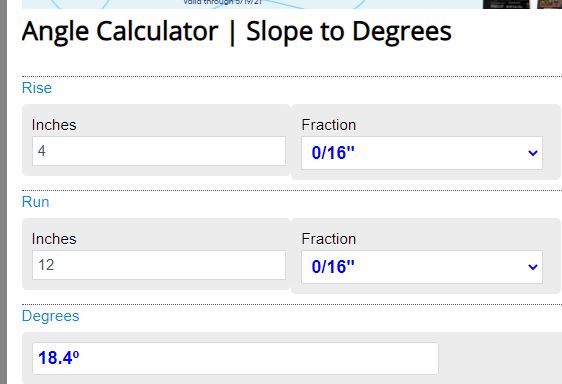Open the Run Fraction dropdown
This screenshot has width=562, height=384.
(422, 267)
